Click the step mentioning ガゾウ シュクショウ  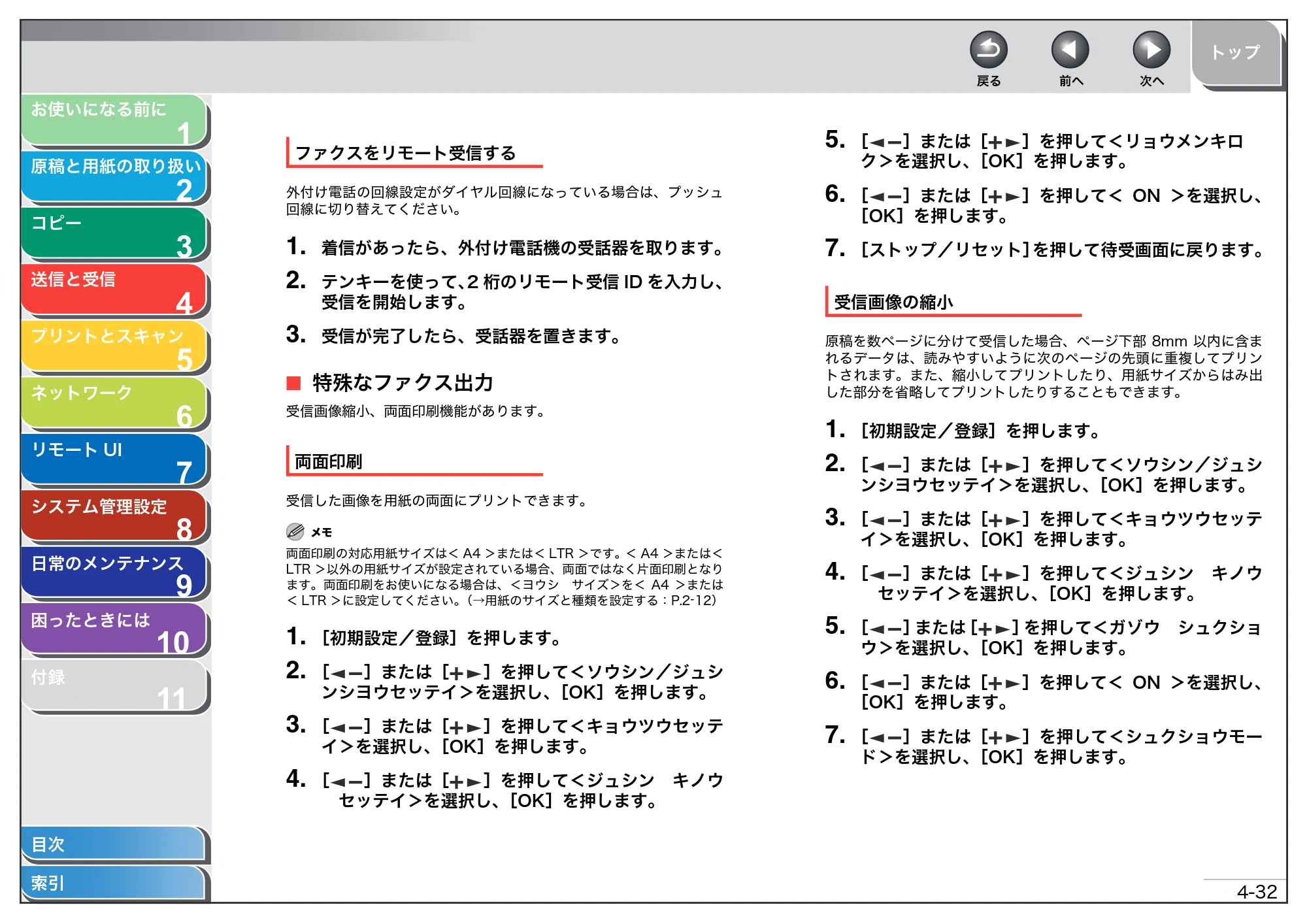pos(1061,638)
